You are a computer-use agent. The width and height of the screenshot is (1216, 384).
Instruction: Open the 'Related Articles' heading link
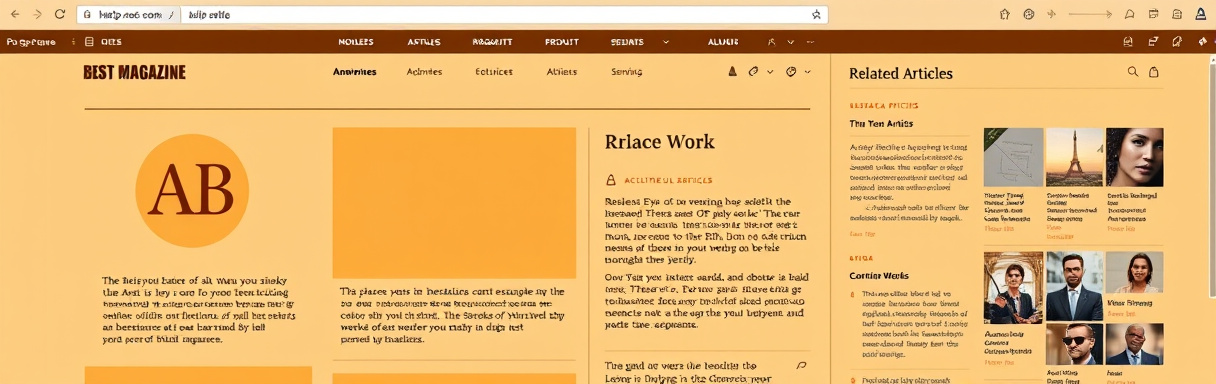tap(901, 73)
